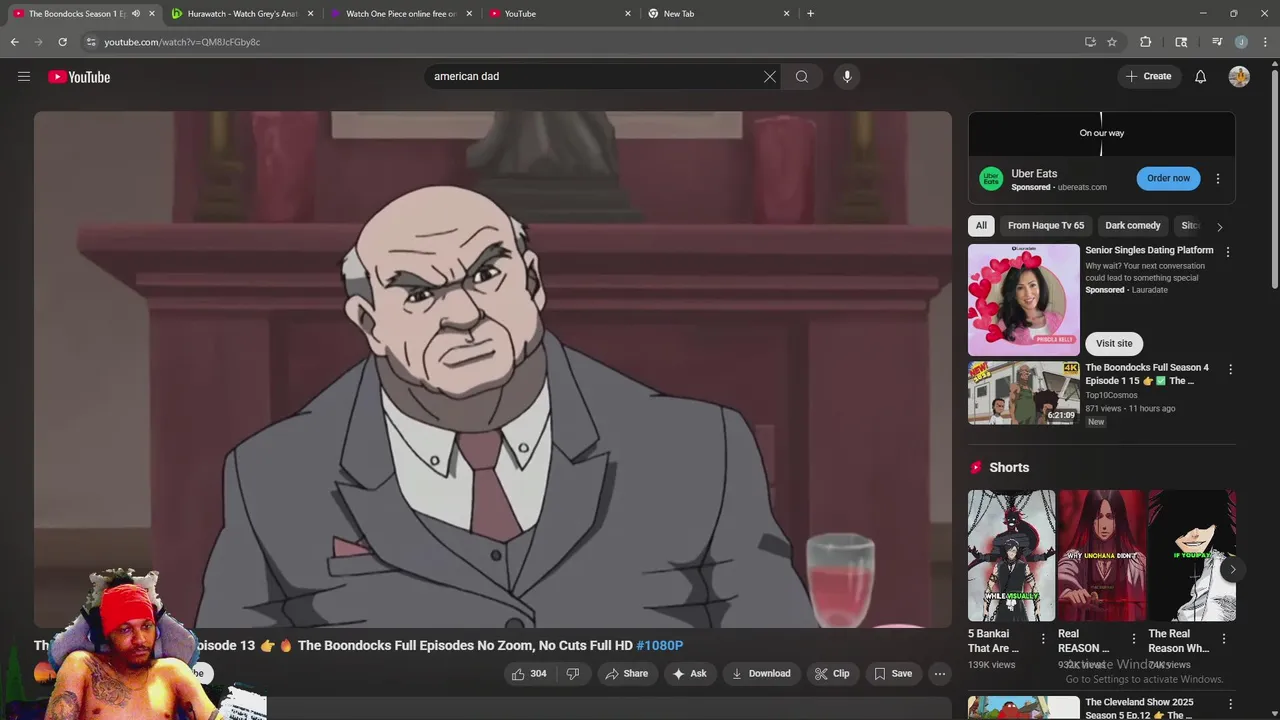The image size is (1280, 720).
Task: Install page as app icon in address bar
Action: [1090, 42]
